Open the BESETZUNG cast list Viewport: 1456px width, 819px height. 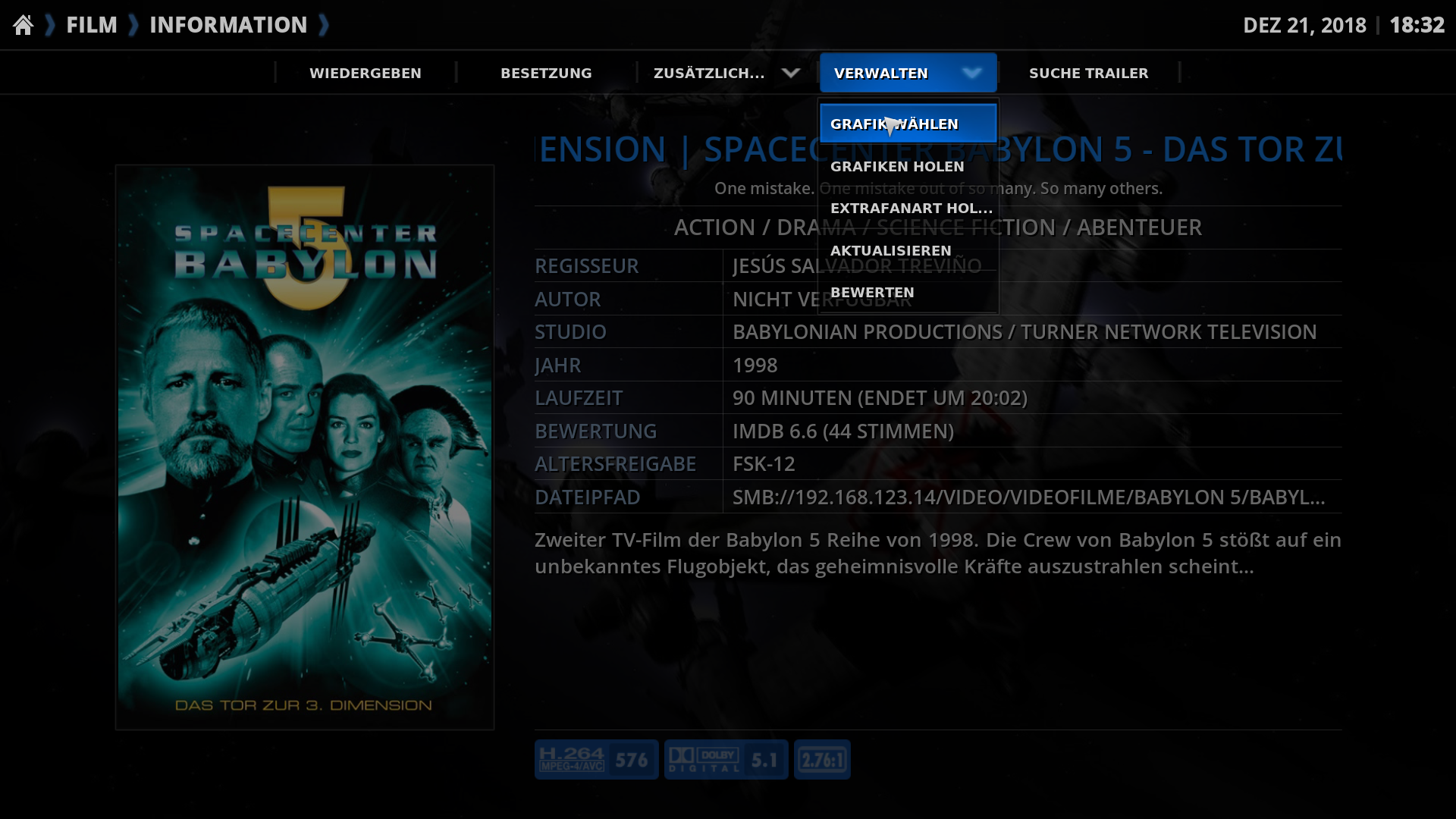(x=546, y=73)
